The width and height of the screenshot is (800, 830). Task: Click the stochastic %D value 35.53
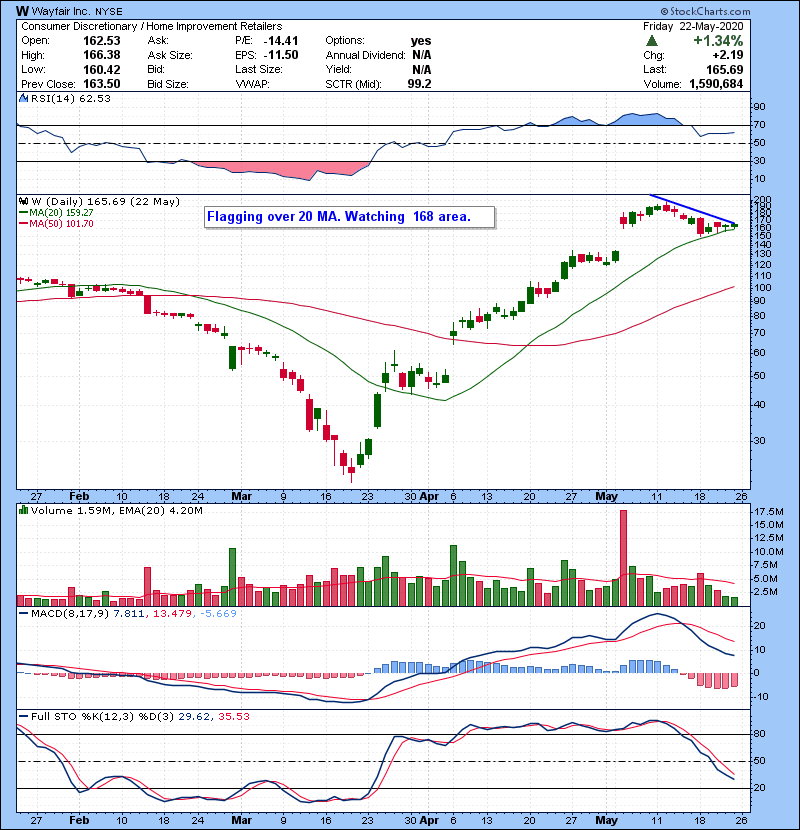[233, 717]
